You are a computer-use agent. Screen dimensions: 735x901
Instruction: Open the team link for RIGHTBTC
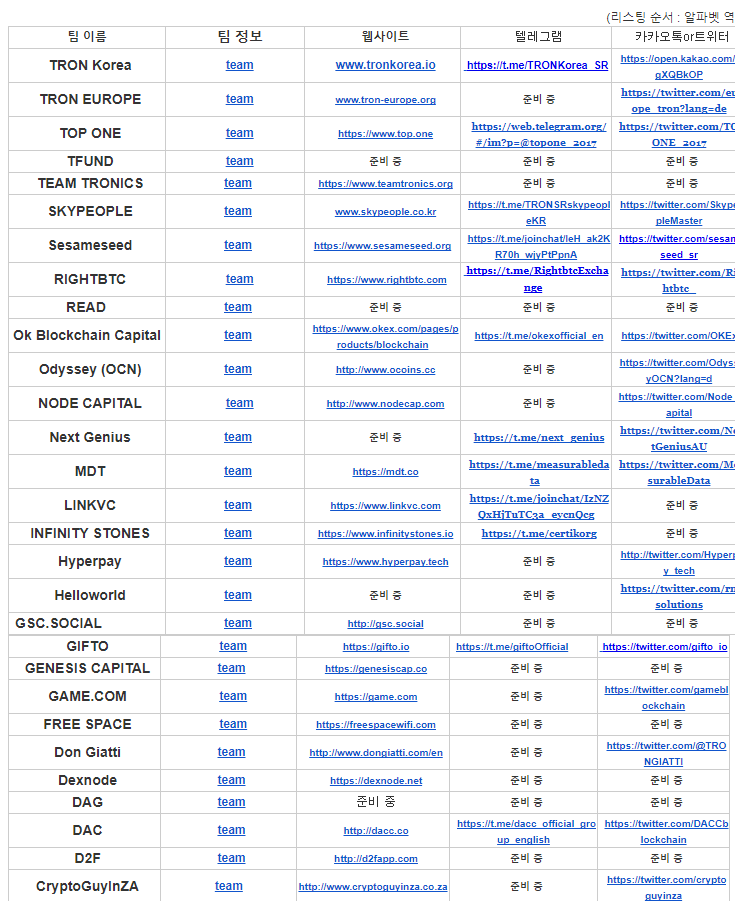[240, 279]
